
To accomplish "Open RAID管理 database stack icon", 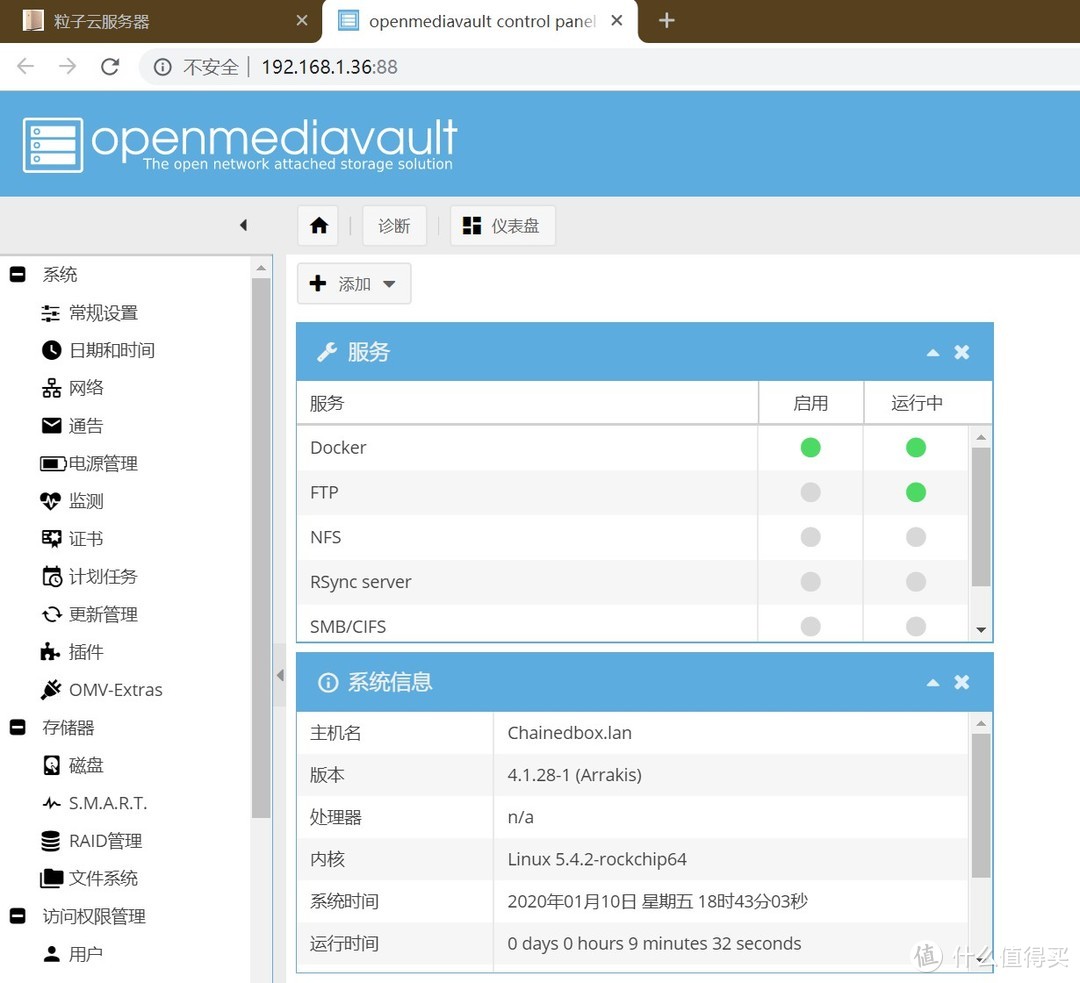I will [50, 841].
